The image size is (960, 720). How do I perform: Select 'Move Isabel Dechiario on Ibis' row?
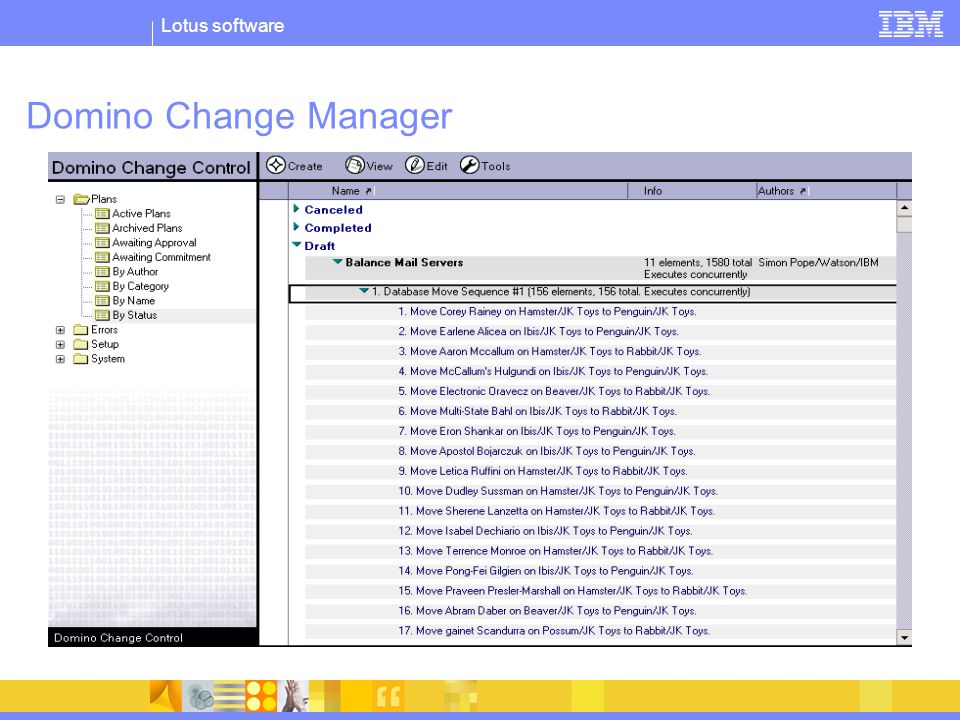[x=600, y=531]
